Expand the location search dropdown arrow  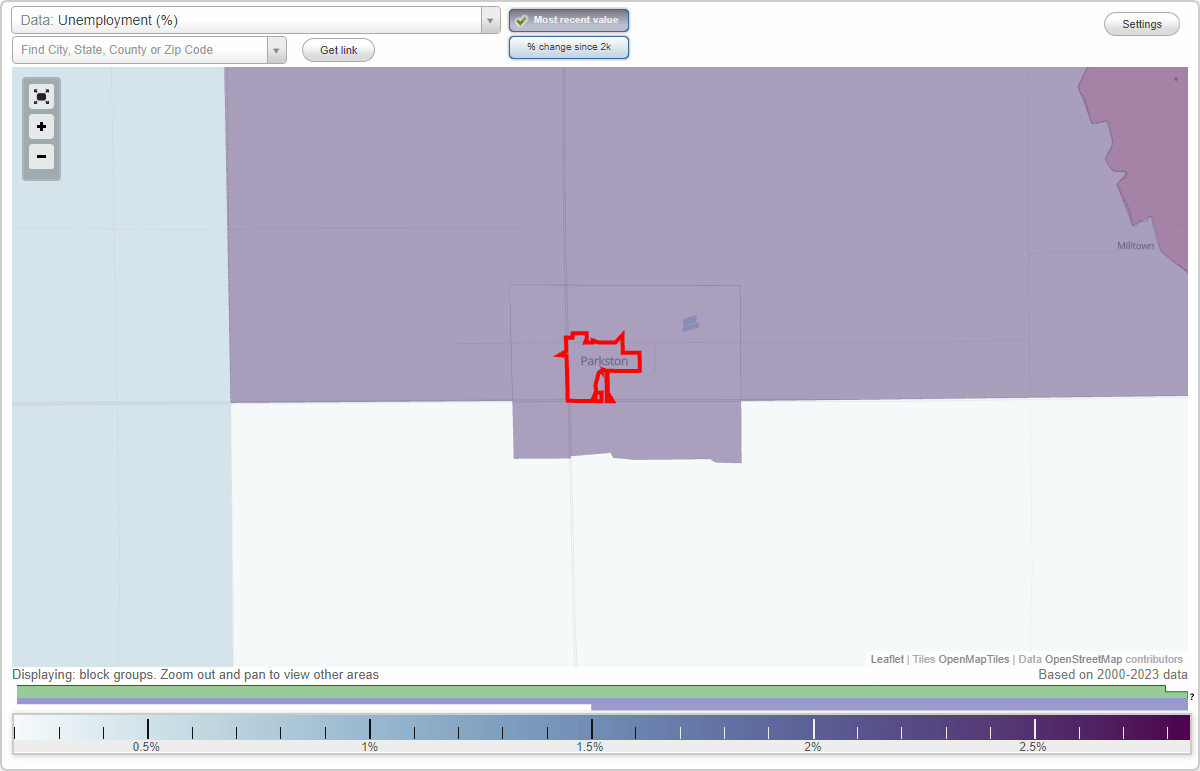(x=277, y=49)
